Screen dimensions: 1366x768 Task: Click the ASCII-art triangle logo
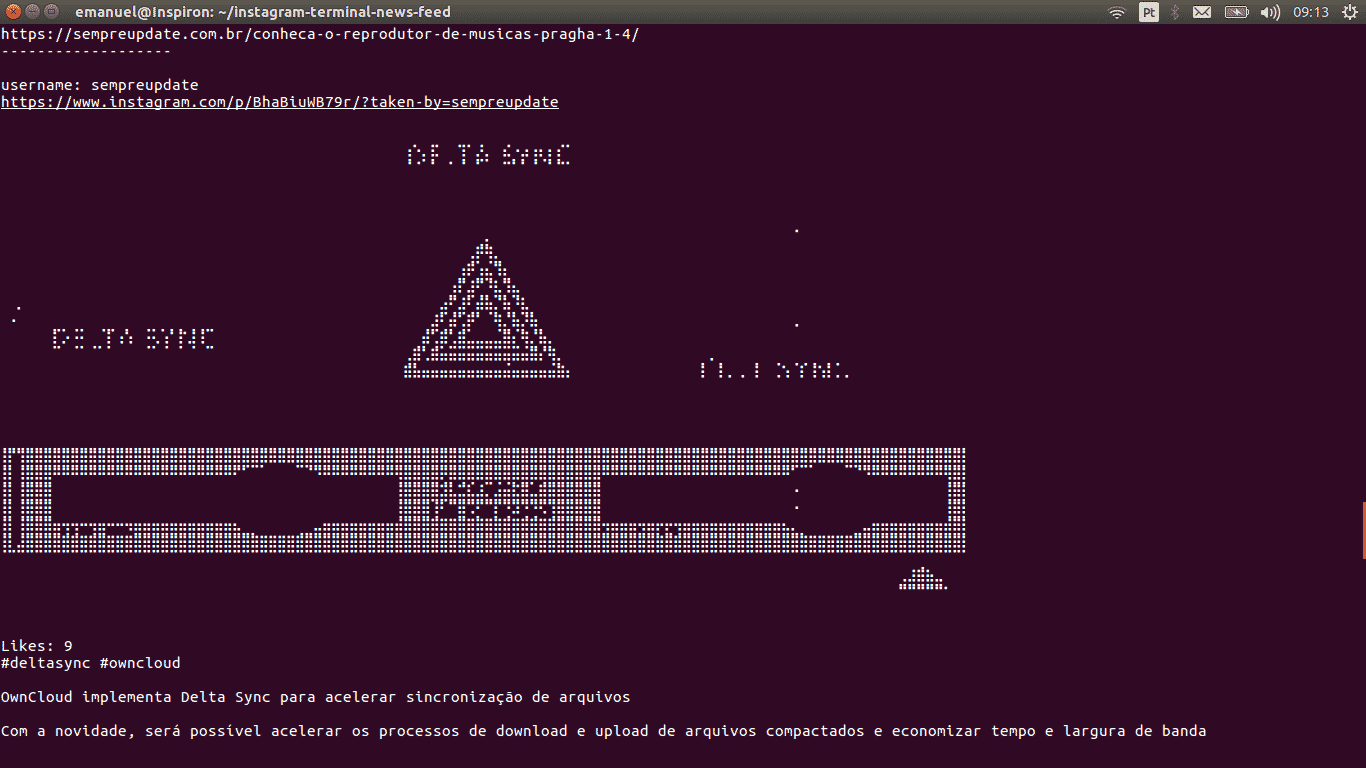tap(486, 308)
